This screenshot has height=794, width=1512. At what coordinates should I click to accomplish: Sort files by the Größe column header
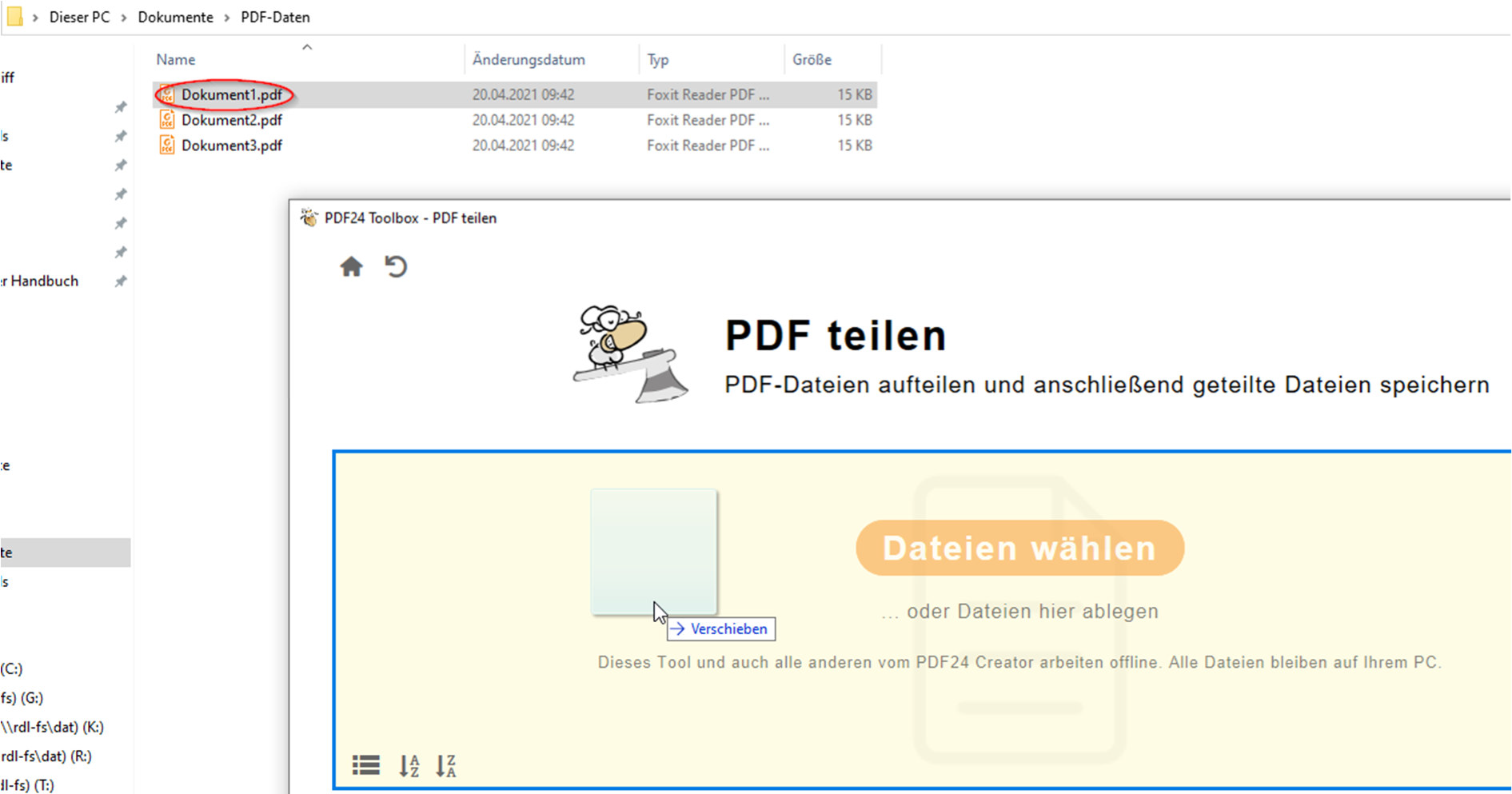[x=812, y=58]
